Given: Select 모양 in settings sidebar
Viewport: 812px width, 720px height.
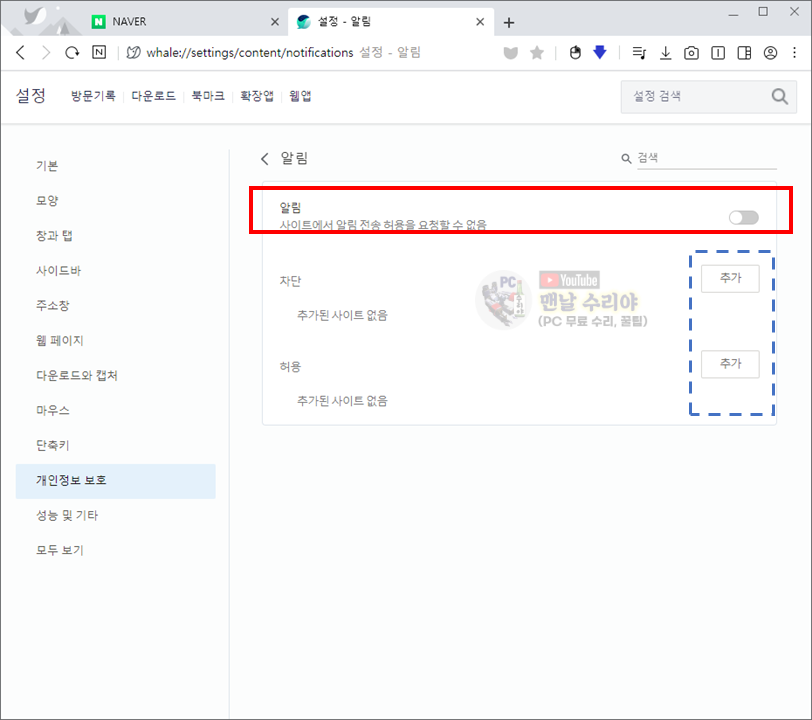Looking at the screenshot, I should click(115, 201).
